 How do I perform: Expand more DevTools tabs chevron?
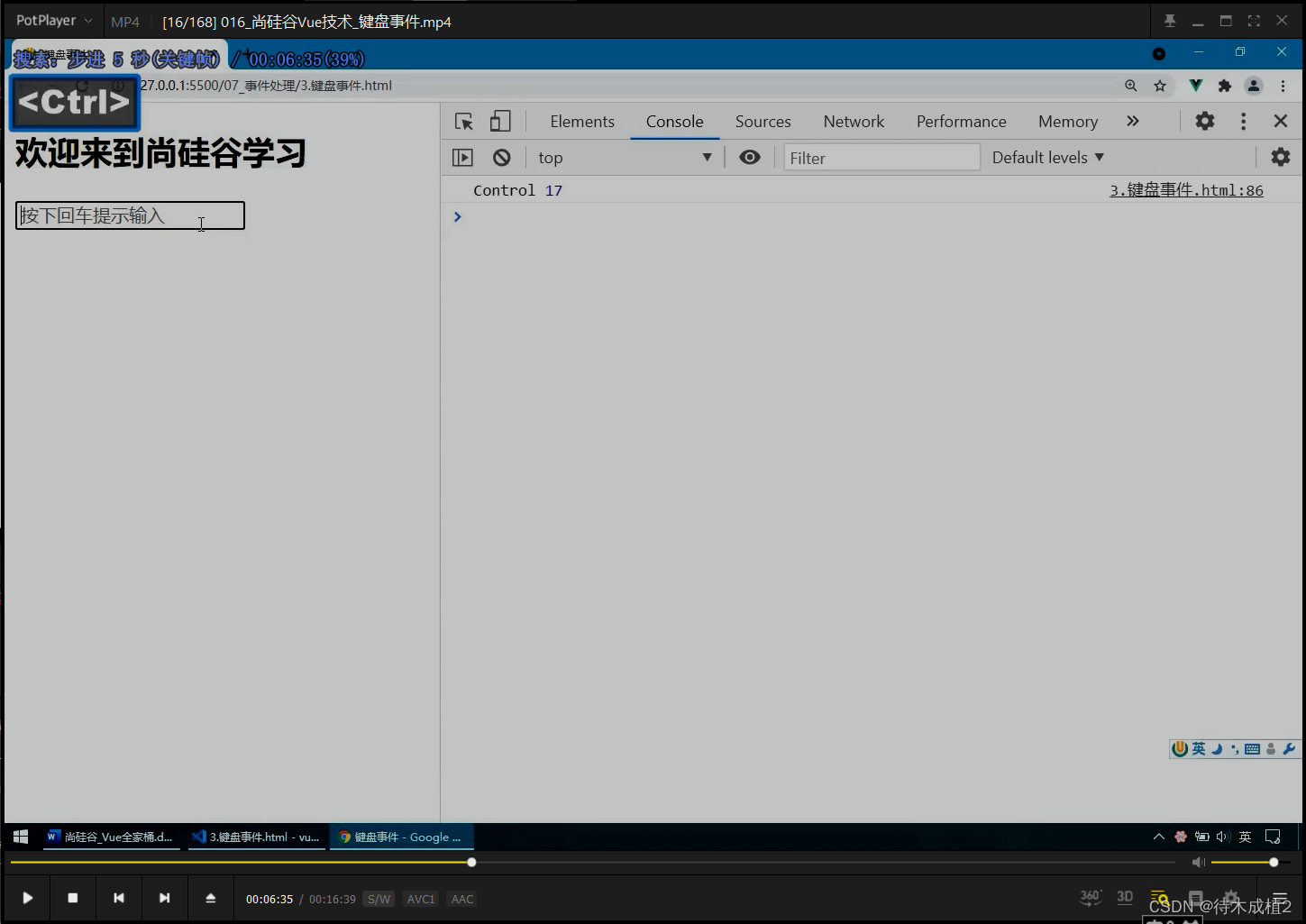[1133, 121]
